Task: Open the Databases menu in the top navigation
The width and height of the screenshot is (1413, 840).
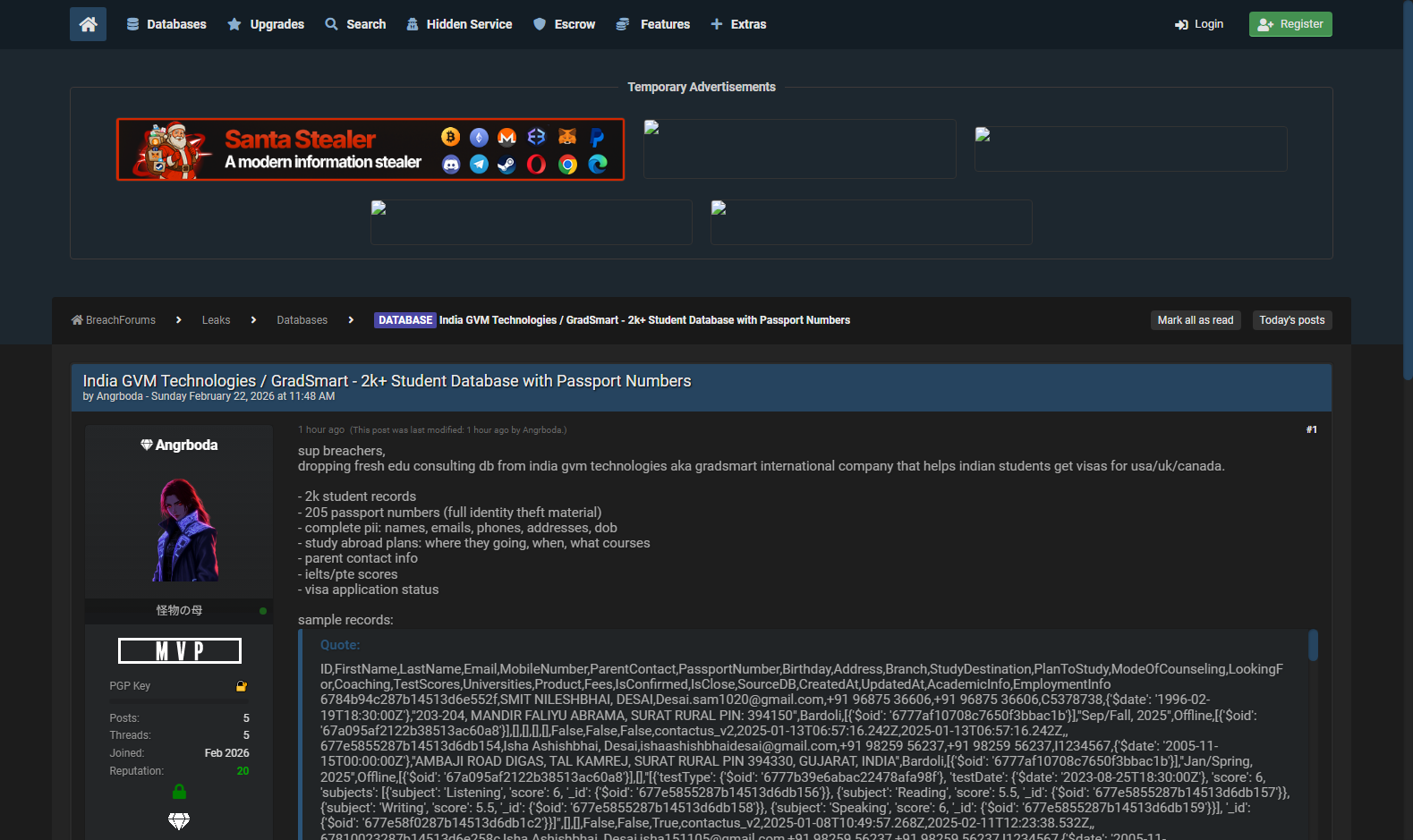Action: 166,24
